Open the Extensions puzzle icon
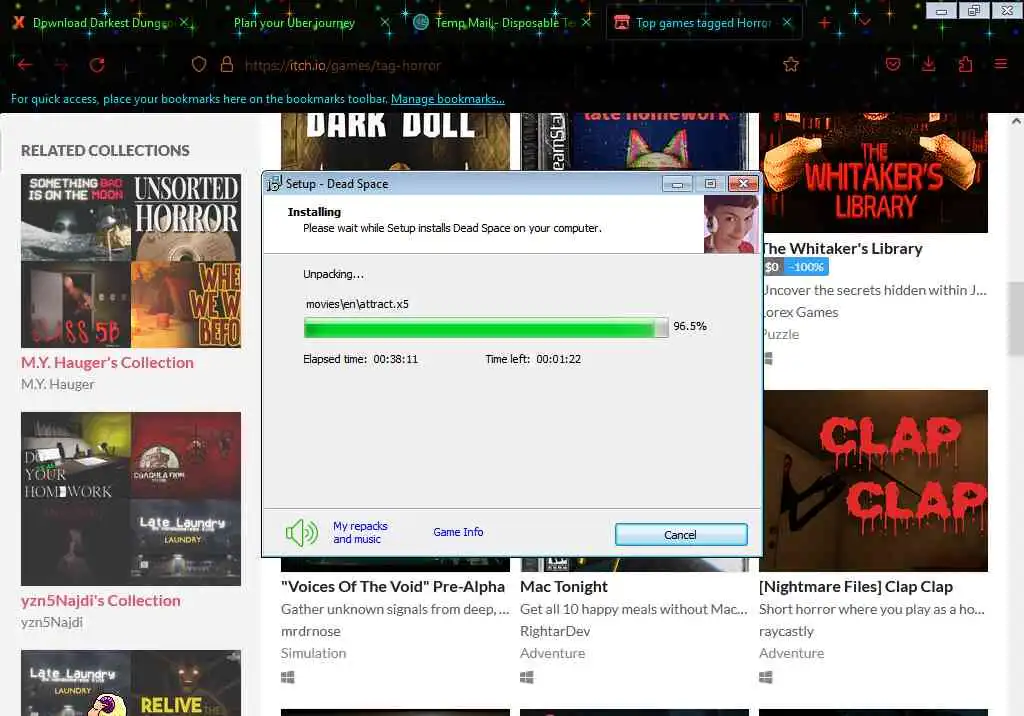 (965, 64)
